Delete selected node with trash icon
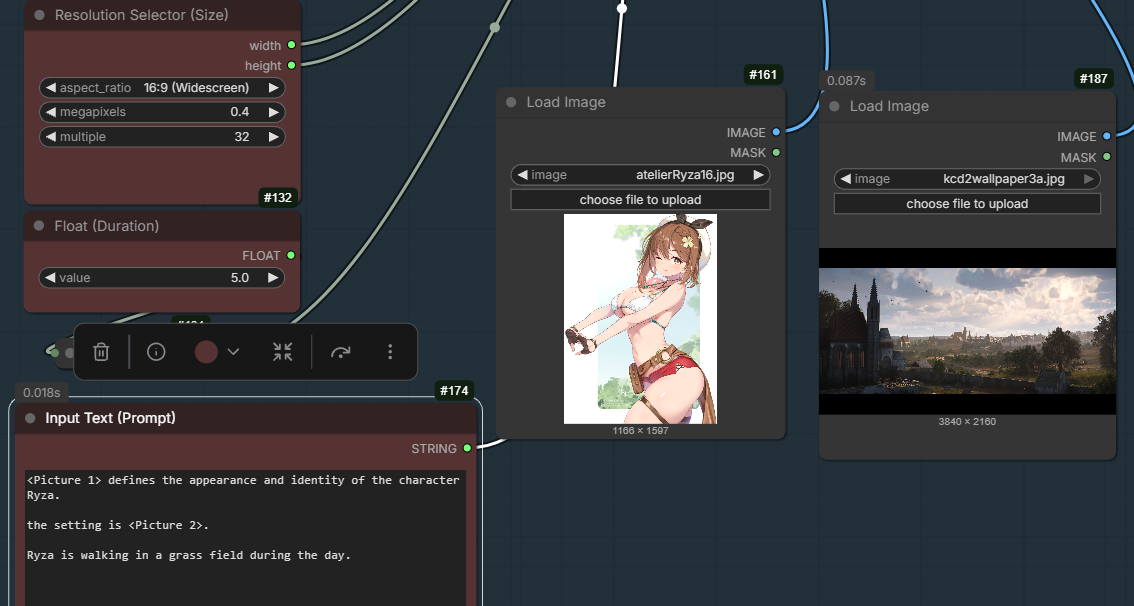 101,352
